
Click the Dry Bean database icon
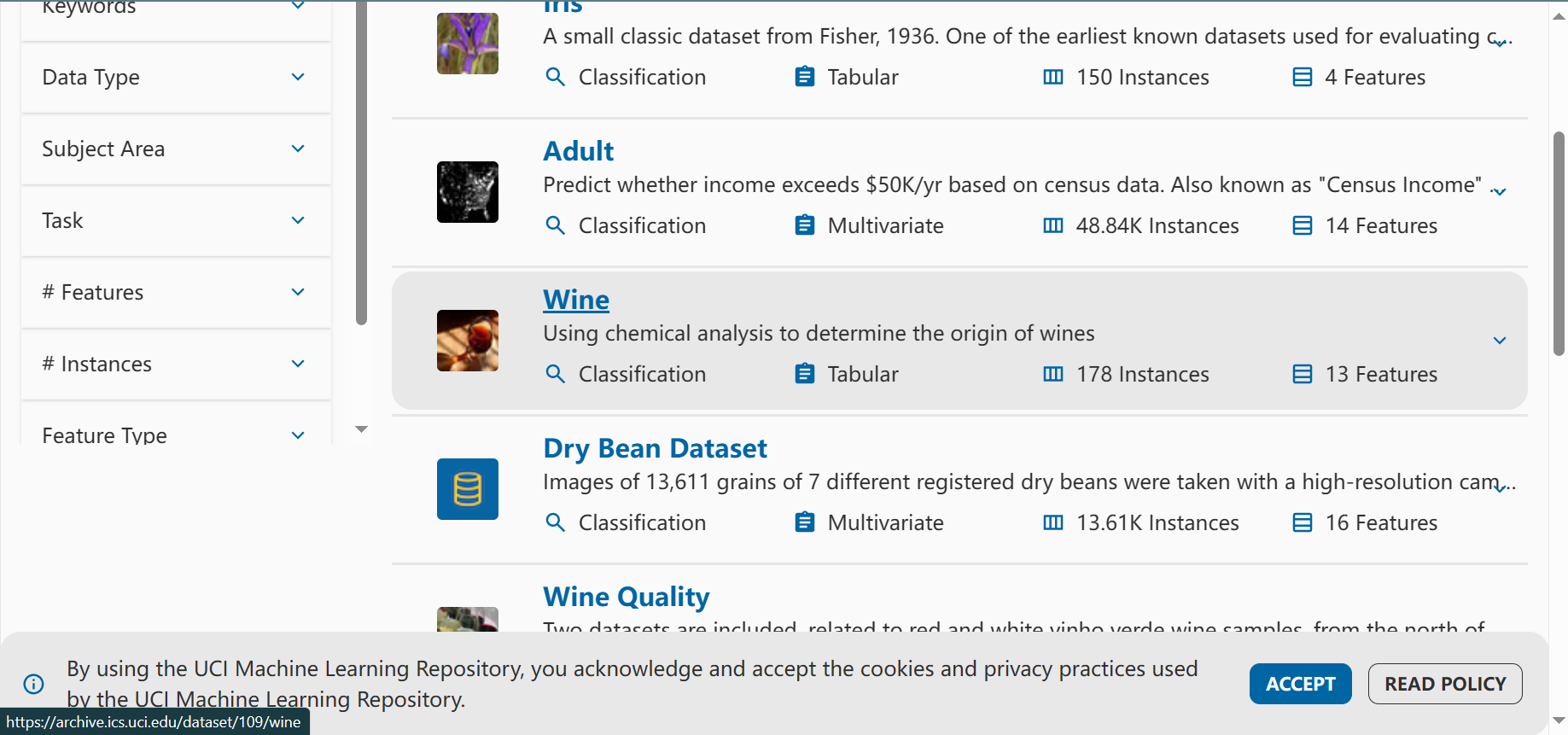pos(467,489)
